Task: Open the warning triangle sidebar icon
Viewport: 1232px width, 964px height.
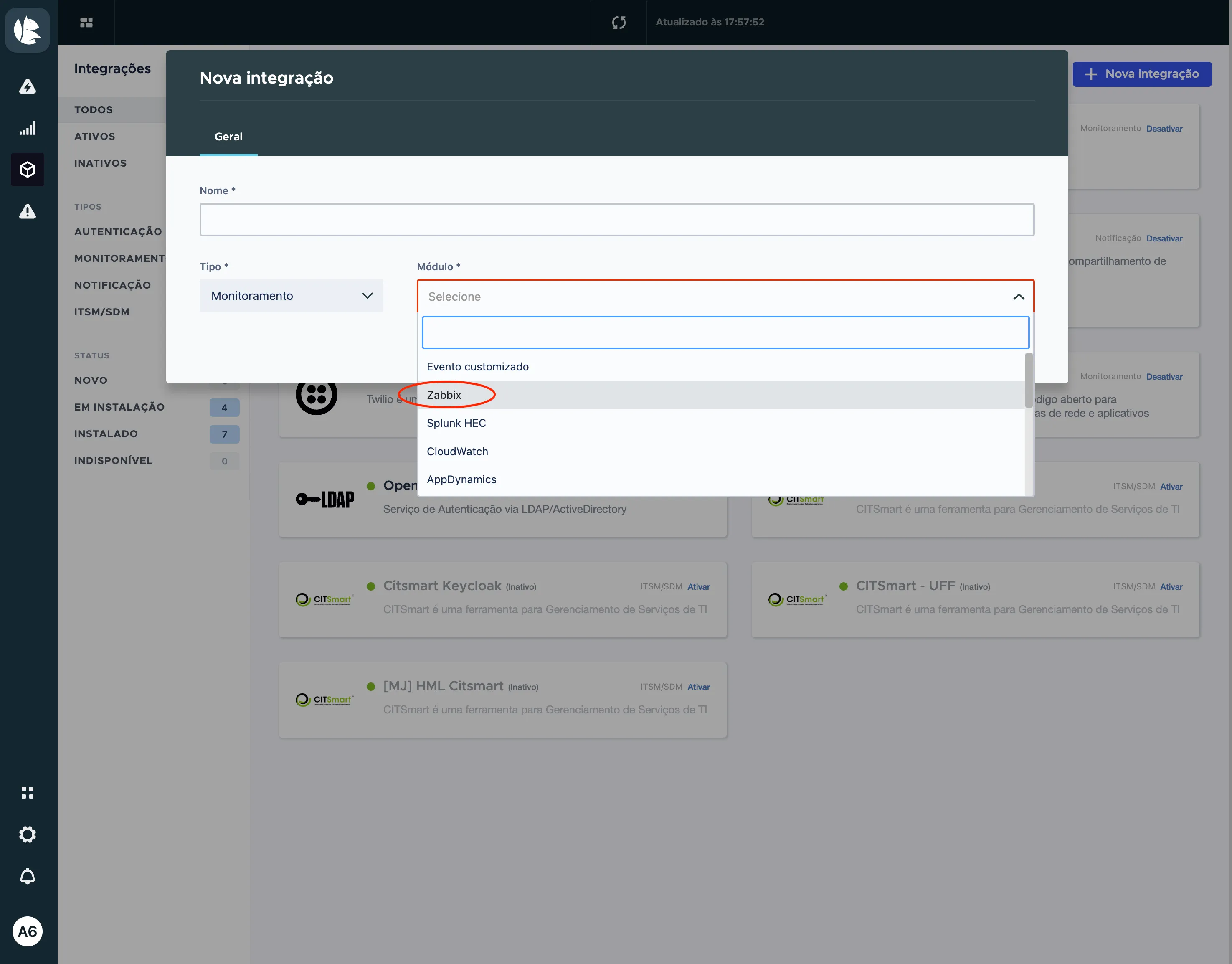Action: [28, 212]
